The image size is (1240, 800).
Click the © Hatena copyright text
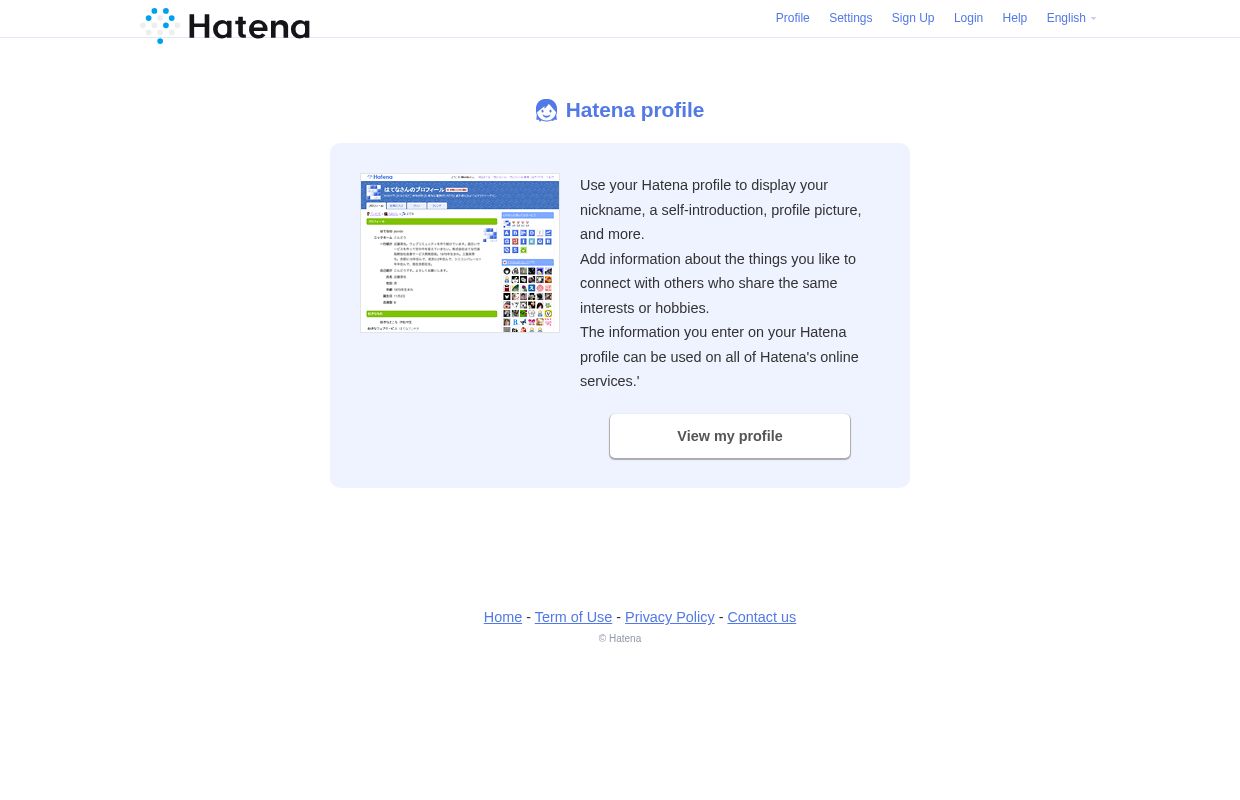coord(620,639)
